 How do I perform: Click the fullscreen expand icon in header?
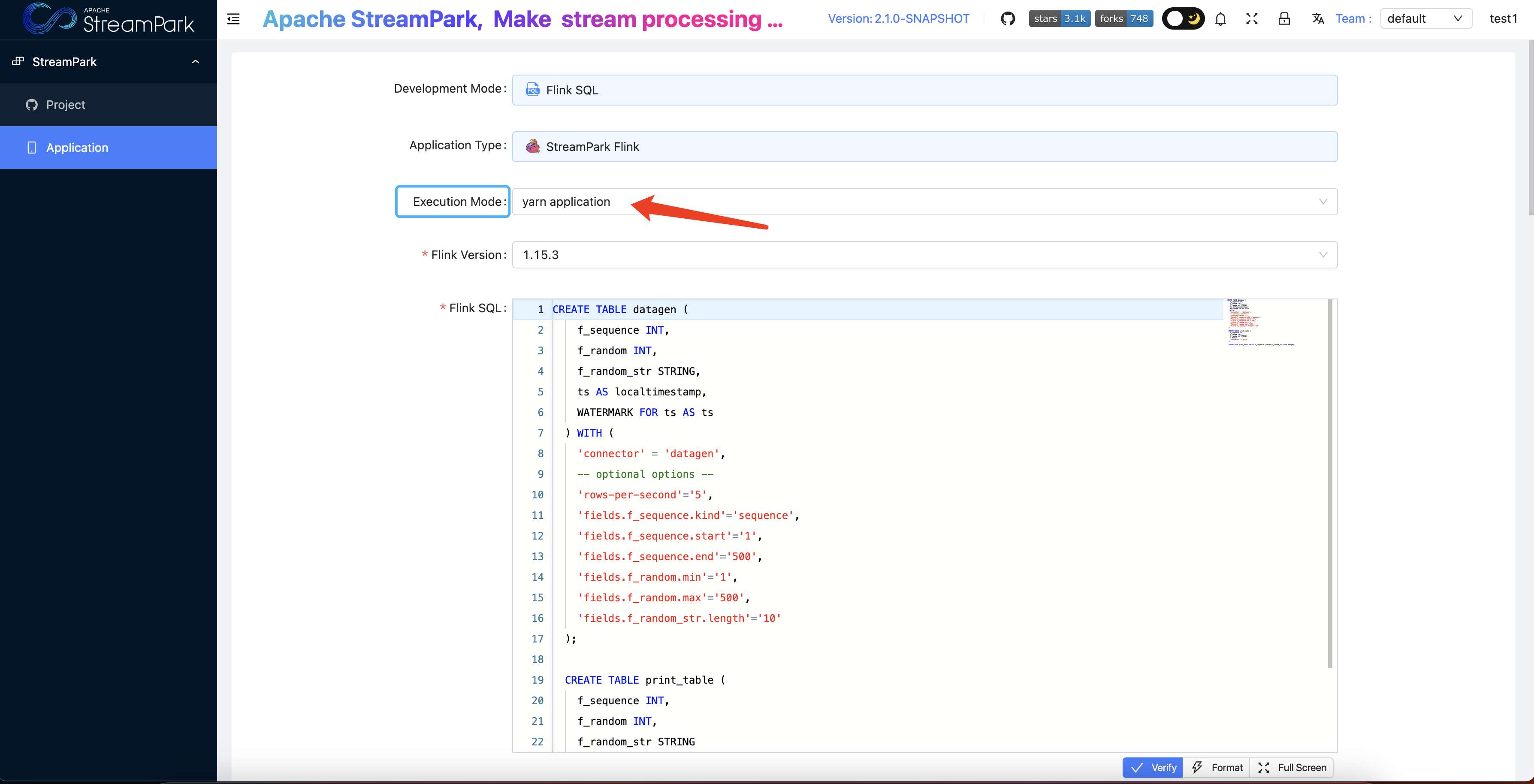[x=1252, y=19]
